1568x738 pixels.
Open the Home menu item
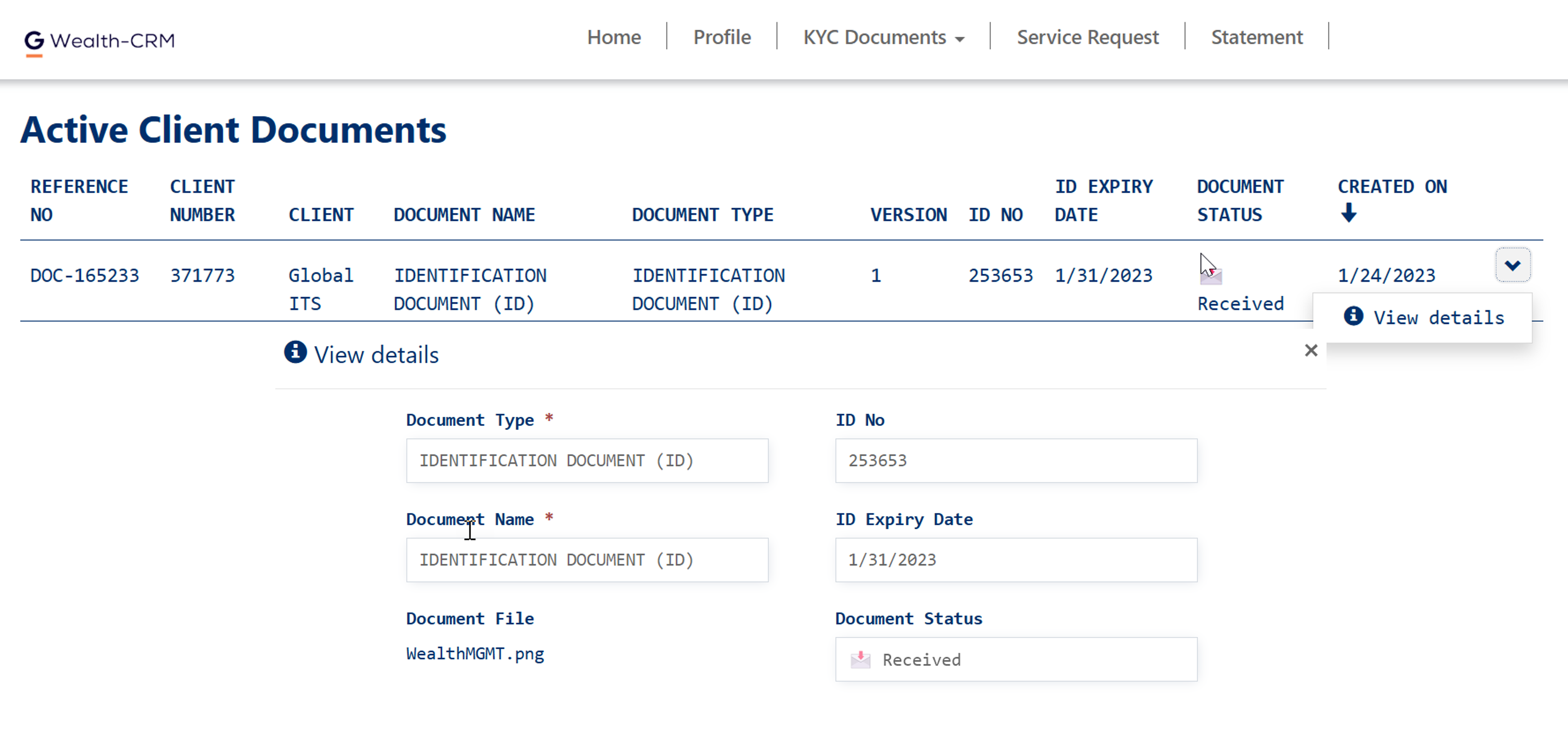tap(614, 37)
